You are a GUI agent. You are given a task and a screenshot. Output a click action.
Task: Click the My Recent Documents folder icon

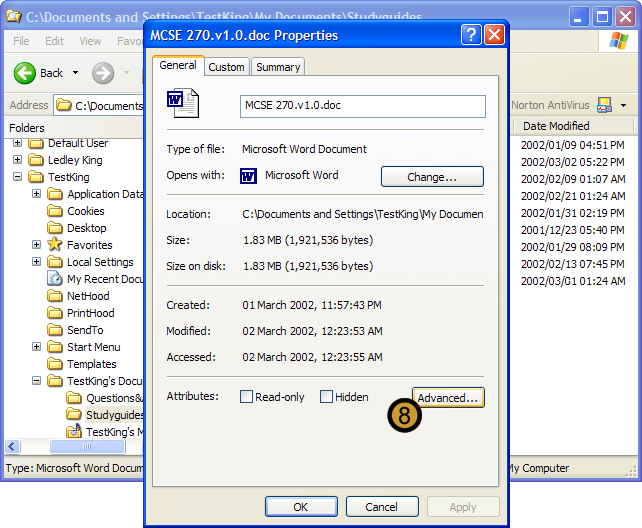point(54,279)
